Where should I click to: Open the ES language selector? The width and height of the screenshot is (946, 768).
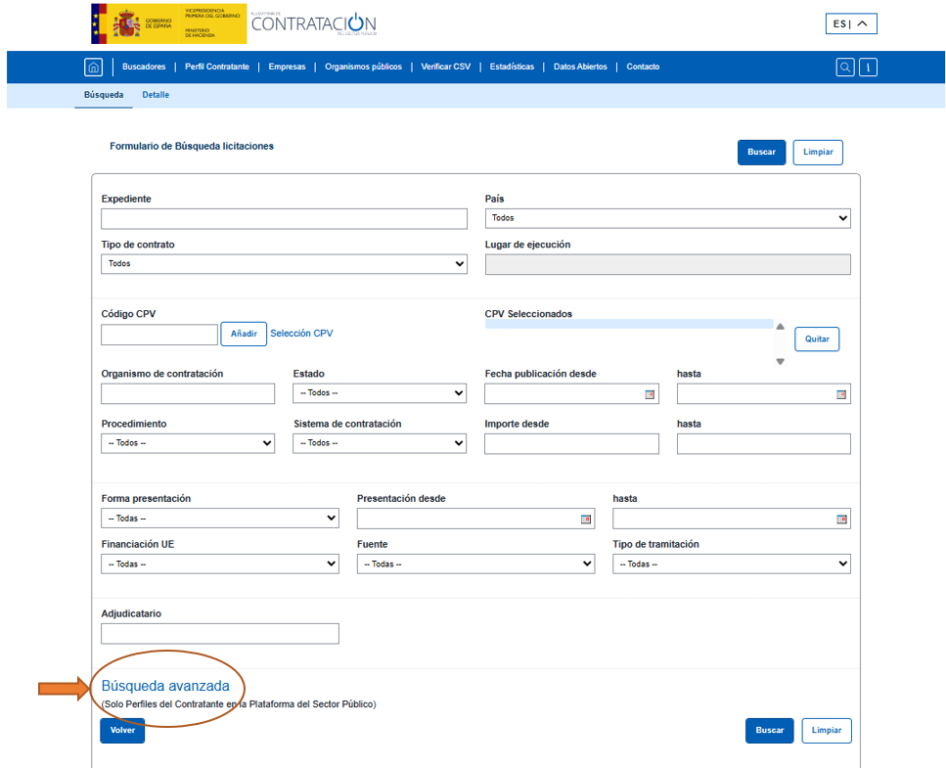coord(852,24)
